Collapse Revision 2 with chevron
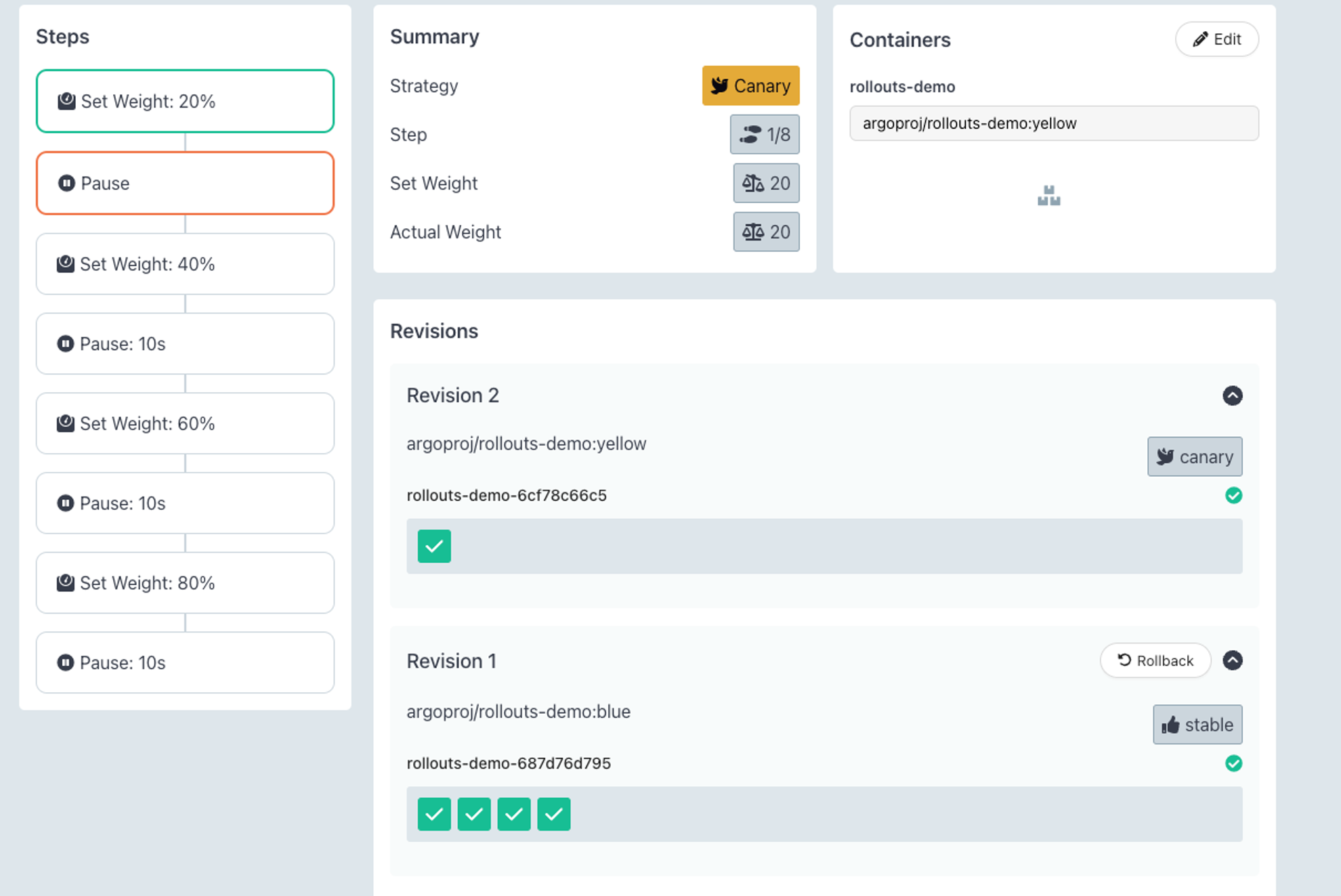Screen dimensions: 1341x896 click(x=1232, y=396)
